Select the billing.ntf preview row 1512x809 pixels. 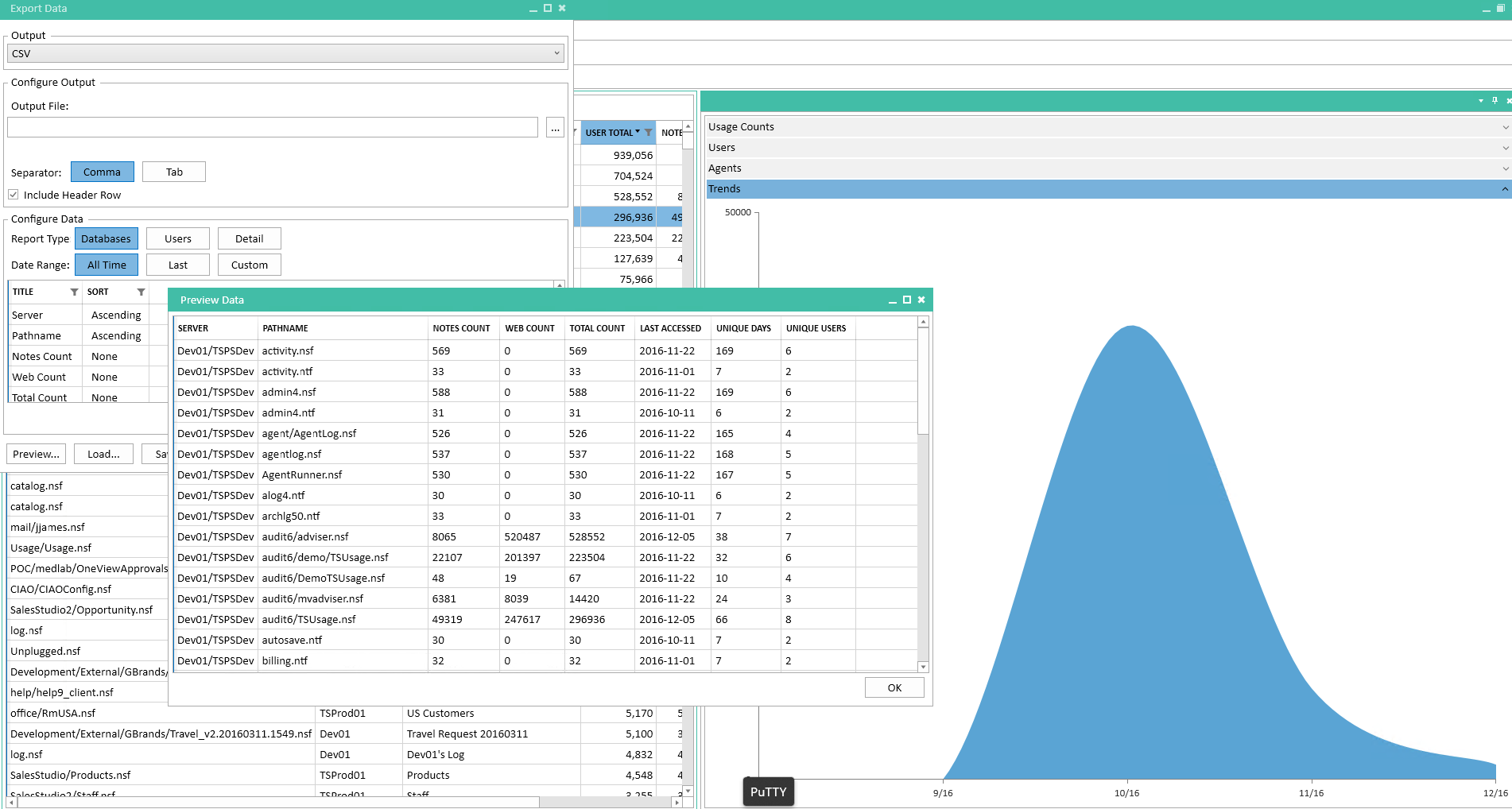545,660
